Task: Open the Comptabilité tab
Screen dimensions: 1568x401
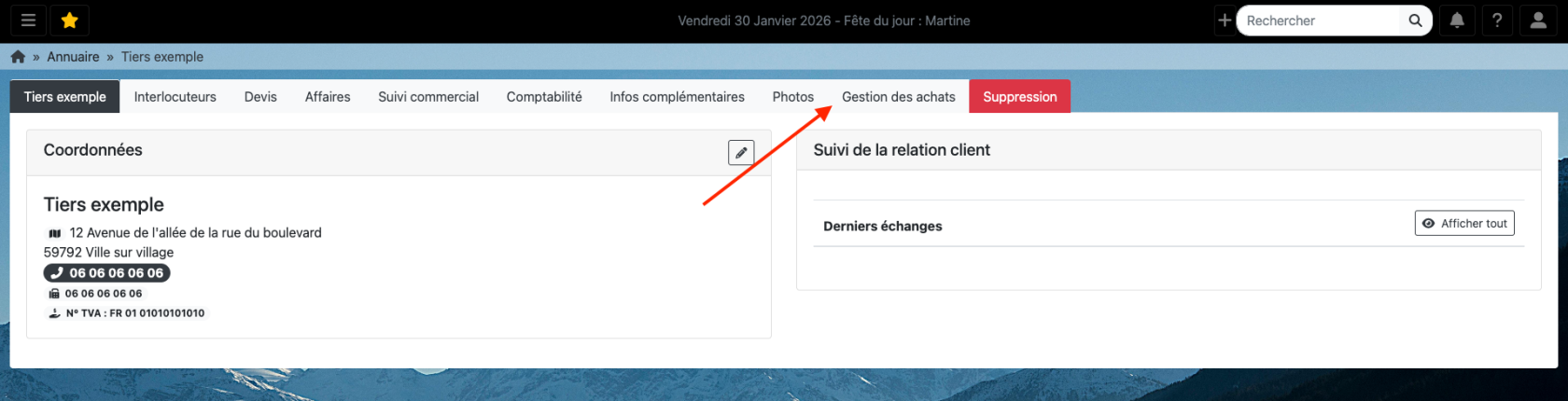Action: 544,97
